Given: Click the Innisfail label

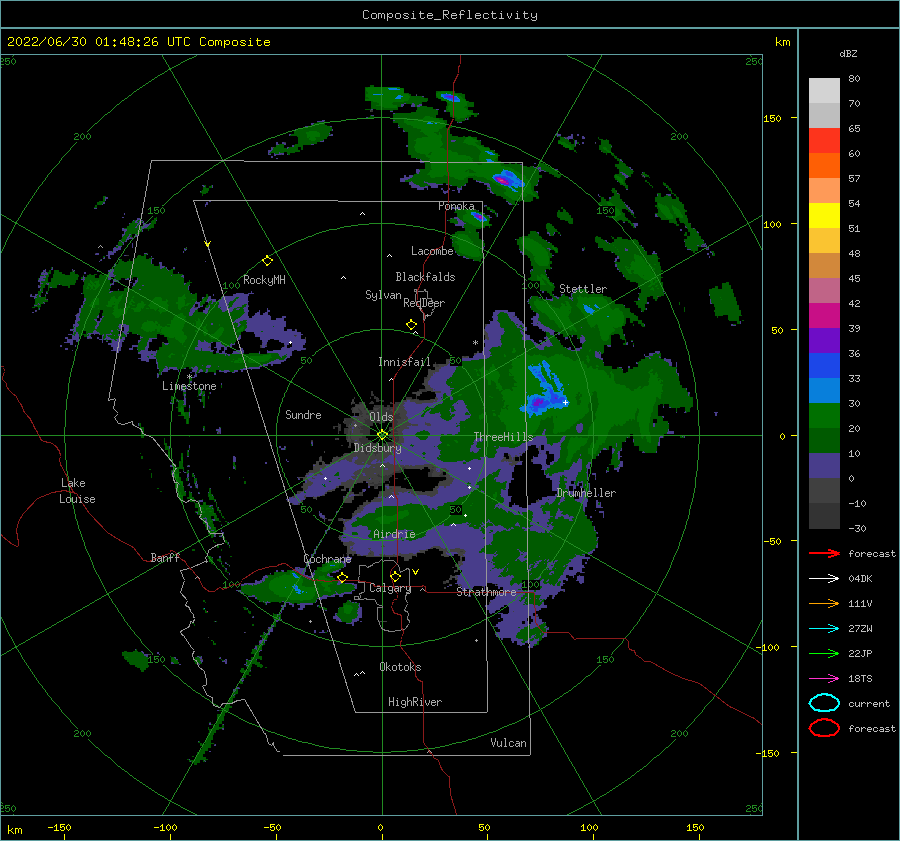Looking at the screenshot, I should pos(404,362).
